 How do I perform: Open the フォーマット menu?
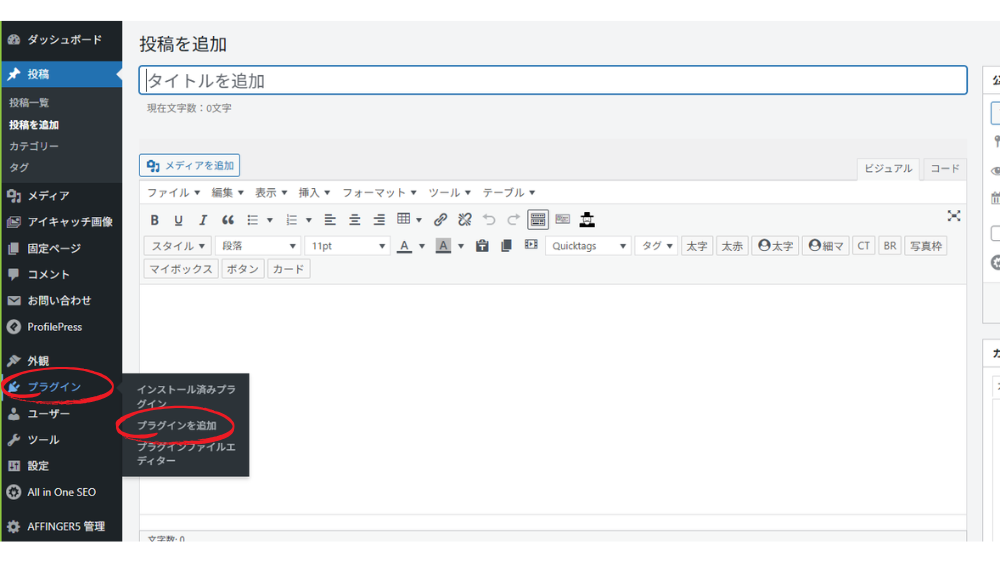click(x=379, y=193)
